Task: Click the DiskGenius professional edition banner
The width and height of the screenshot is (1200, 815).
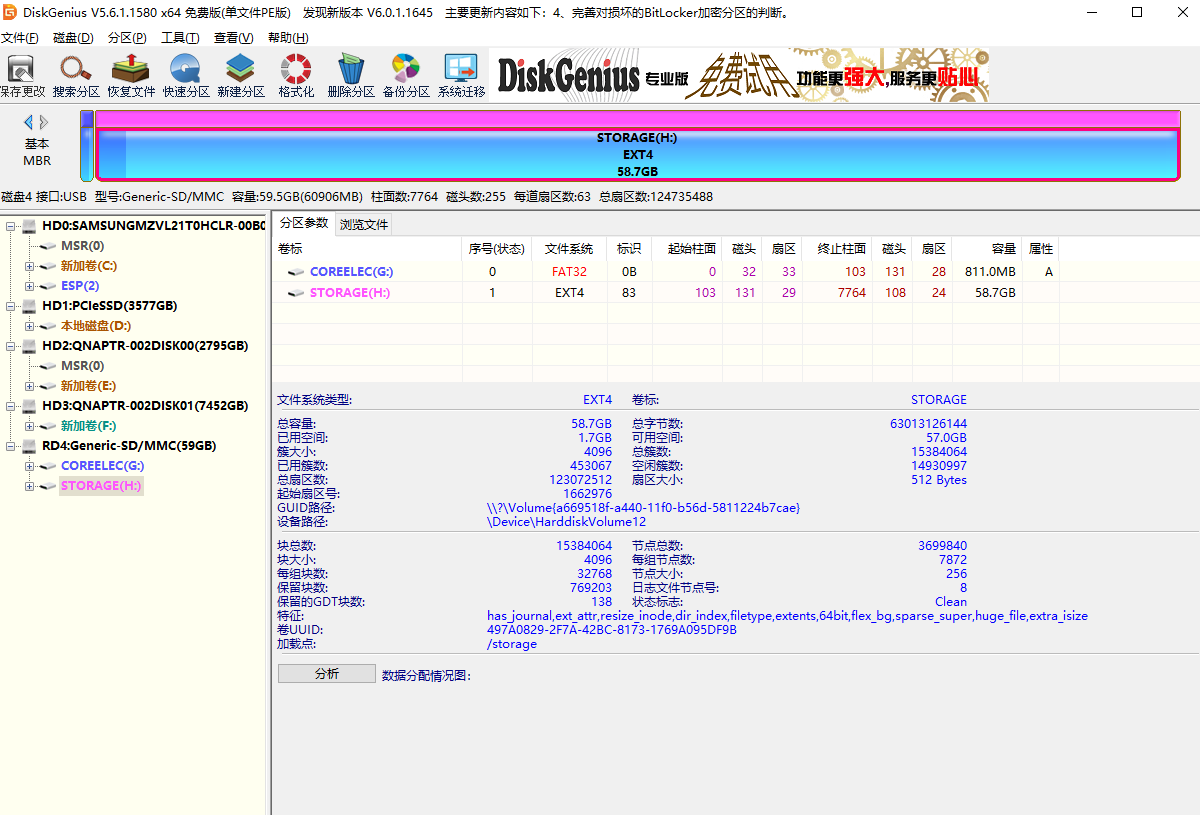Action: click(739, 75)
